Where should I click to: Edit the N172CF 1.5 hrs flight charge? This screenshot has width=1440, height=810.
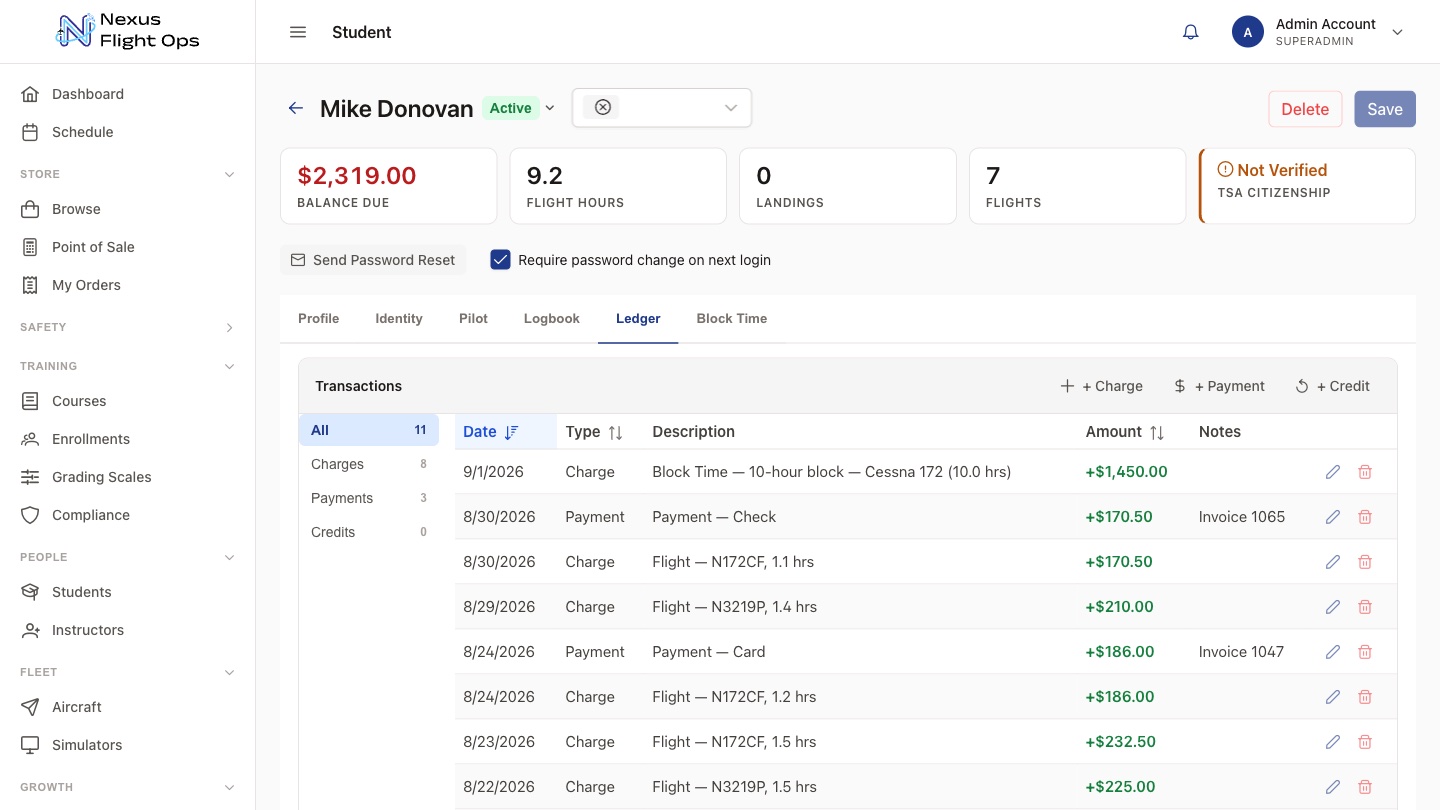(1332, 742)
